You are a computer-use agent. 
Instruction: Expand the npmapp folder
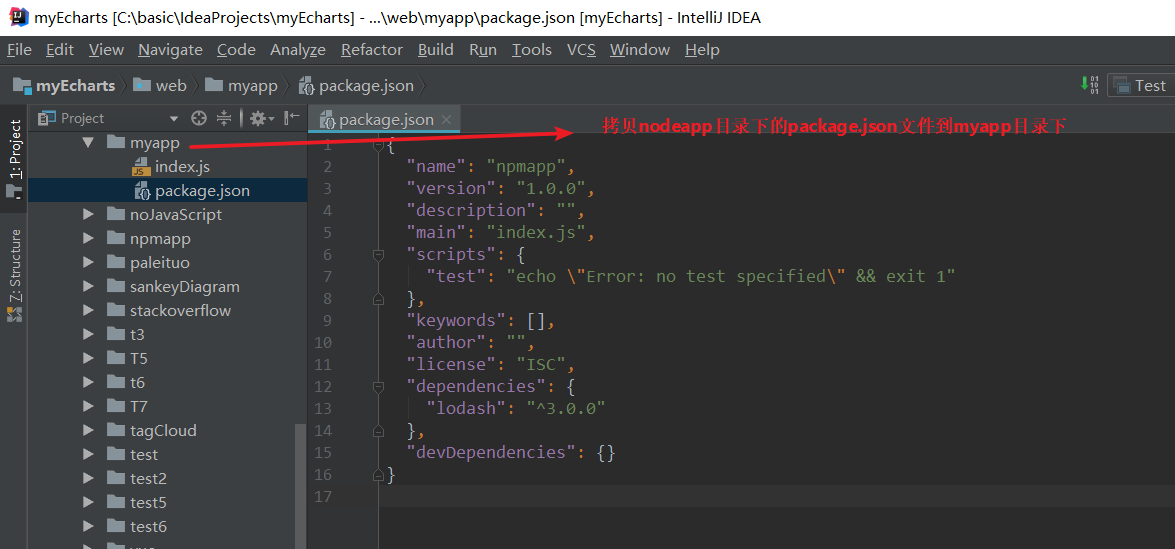88,238
